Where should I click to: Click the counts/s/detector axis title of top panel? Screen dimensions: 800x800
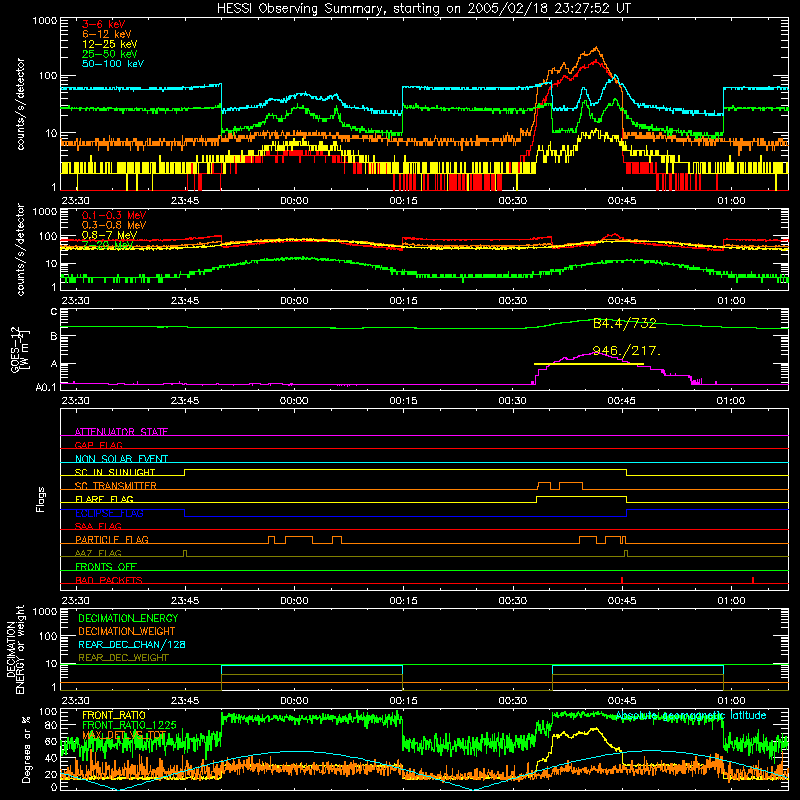tap(20, 104)
